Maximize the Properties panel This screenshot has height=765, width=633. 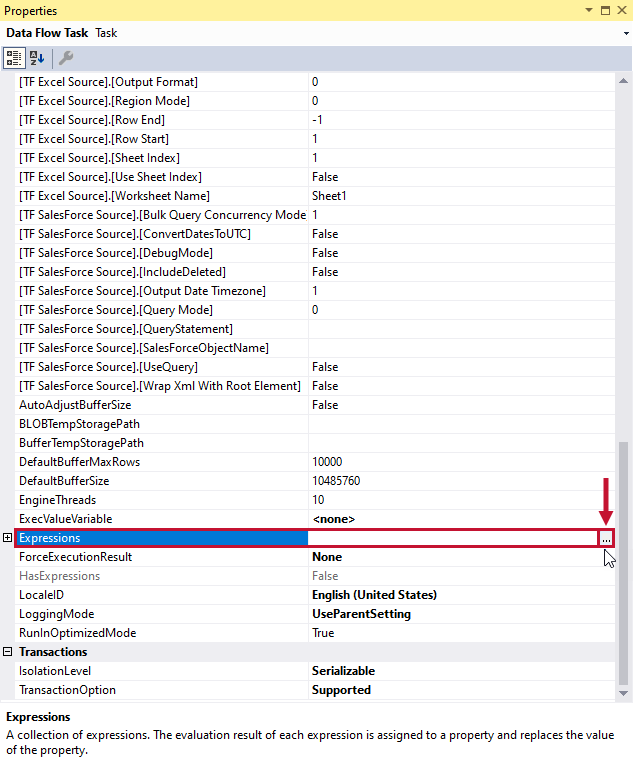point(605,10)
